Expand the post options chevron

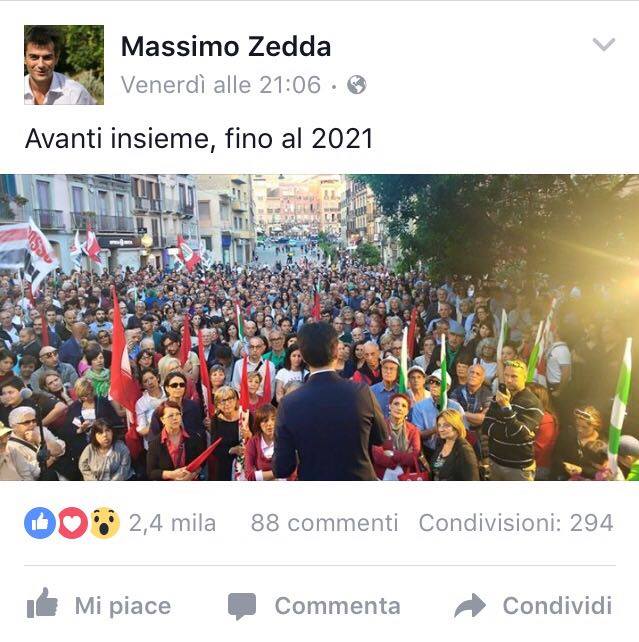604,44
